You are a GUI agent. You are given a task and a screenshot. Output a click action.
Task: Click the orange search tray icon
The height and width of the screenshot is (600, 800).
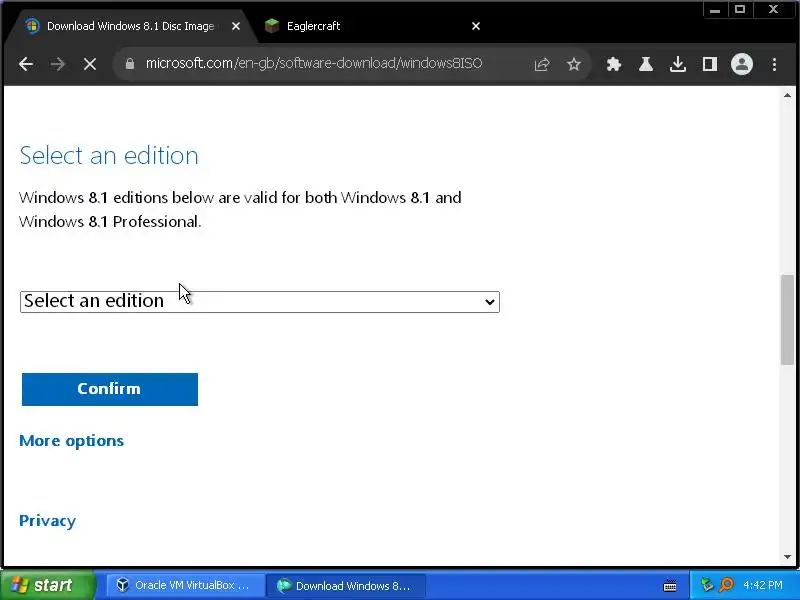coord(726,585)
